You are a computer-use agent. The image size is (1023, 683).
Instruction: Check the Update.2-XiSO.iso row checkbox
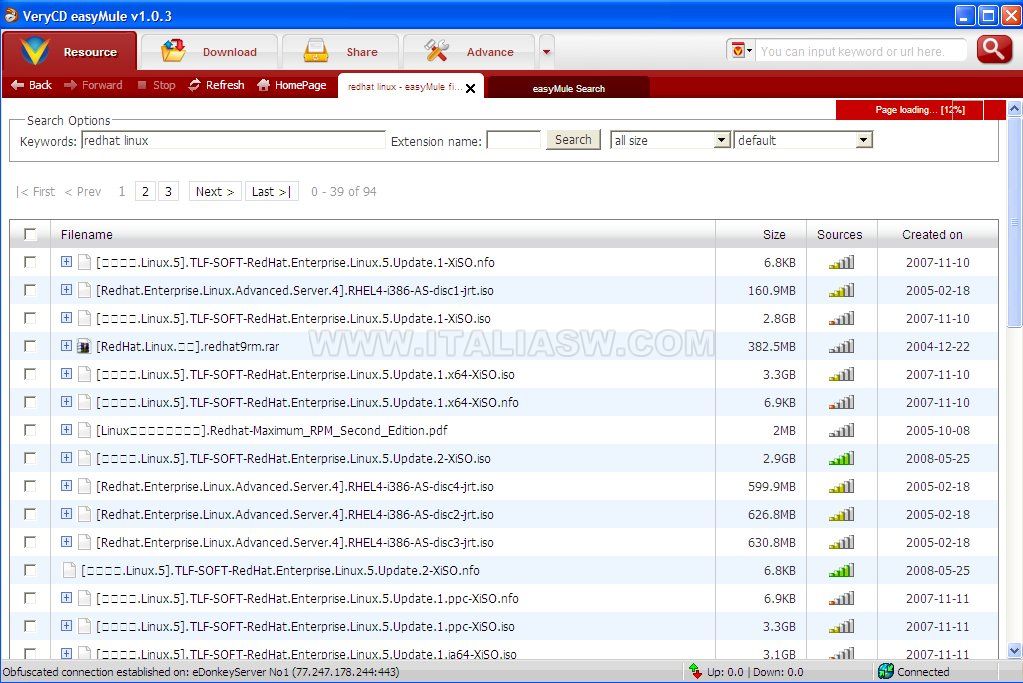click(x=30, y=459)
